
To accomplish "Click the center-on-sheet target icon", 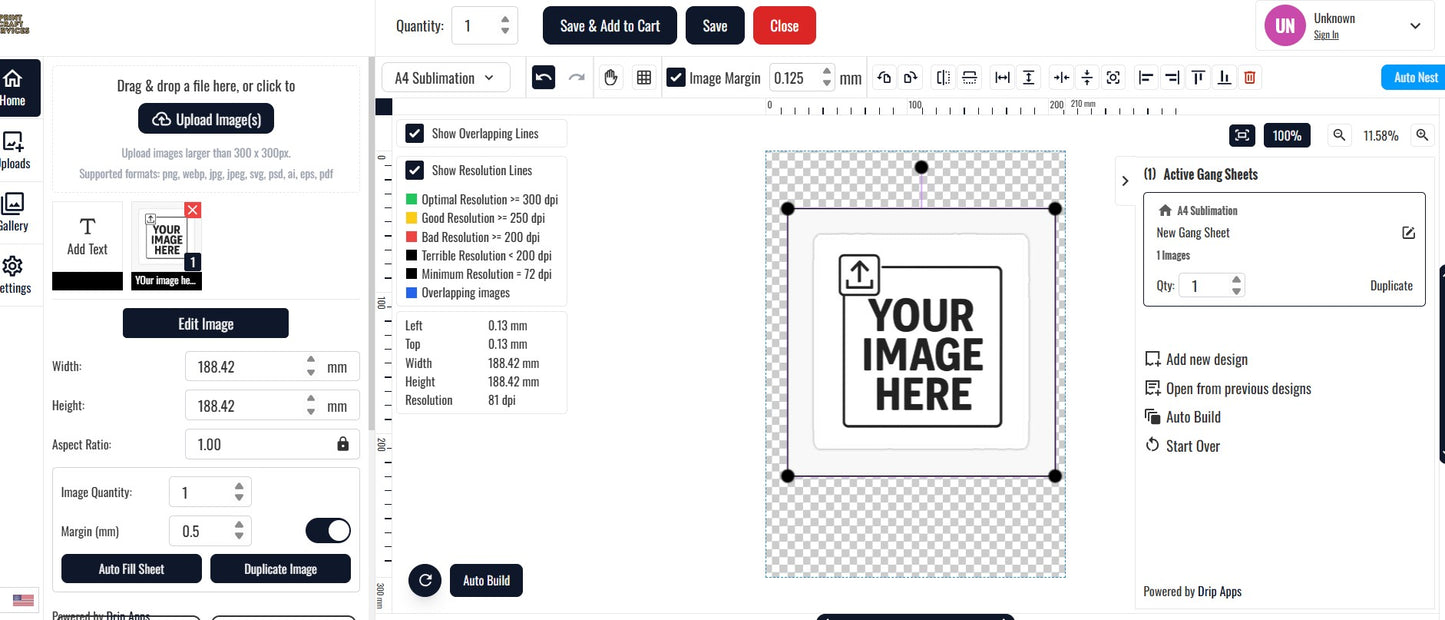I will tap(1113, 77).
